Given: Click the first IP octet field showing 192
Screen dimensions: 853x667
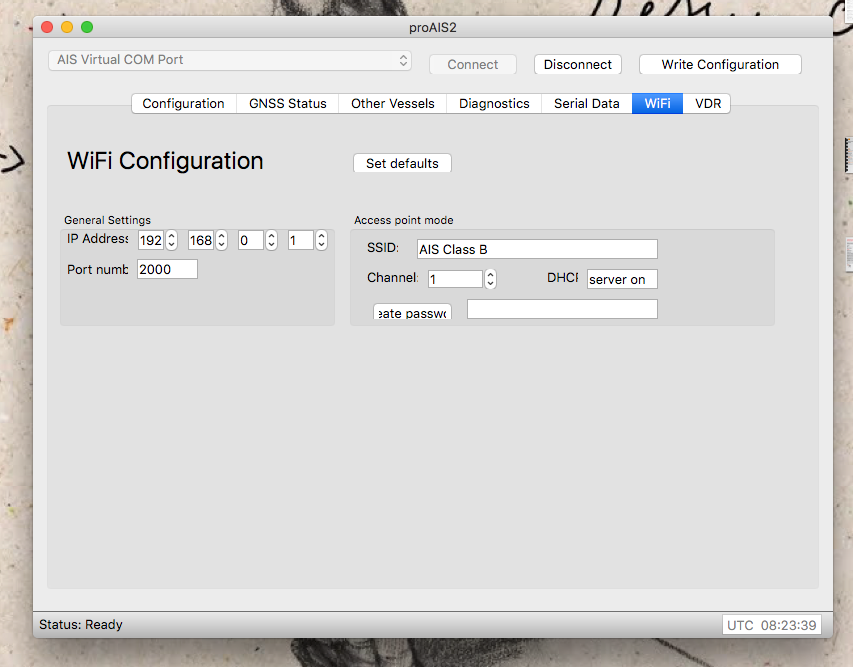Looking at the screenshot, I should (151, 240).
